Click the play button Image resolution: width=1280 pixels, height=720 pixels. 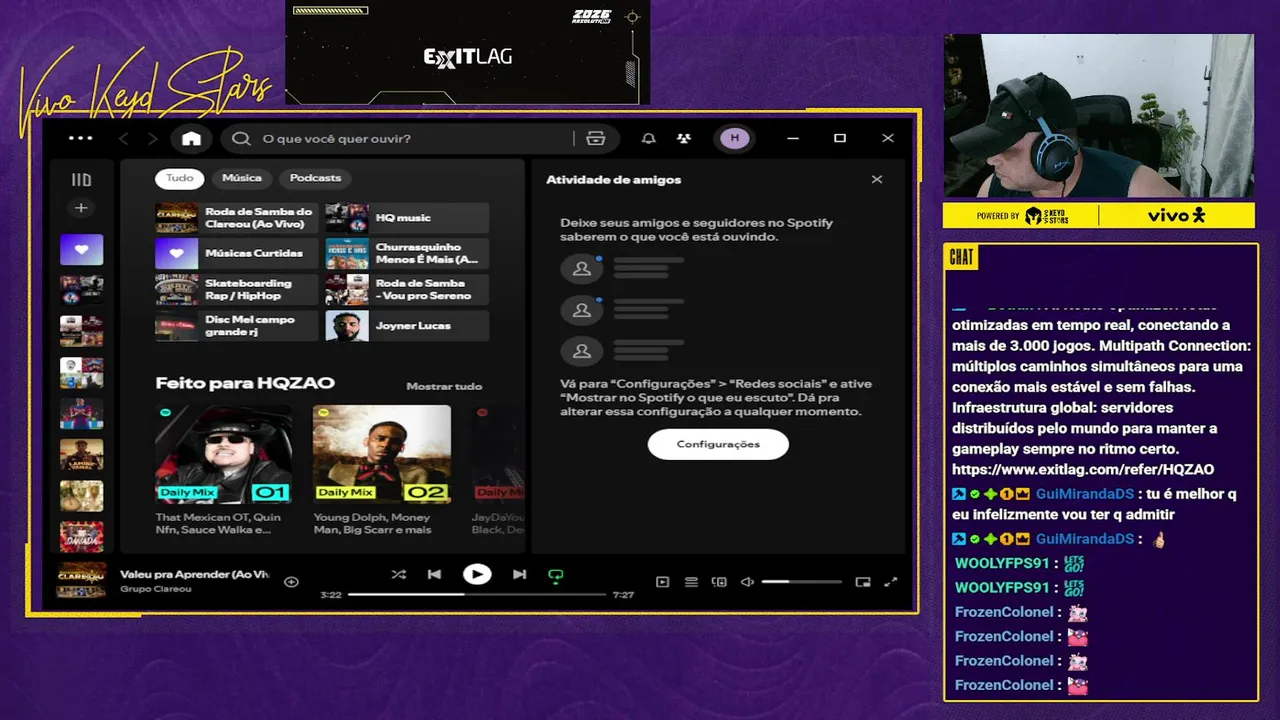coord(477,575)
